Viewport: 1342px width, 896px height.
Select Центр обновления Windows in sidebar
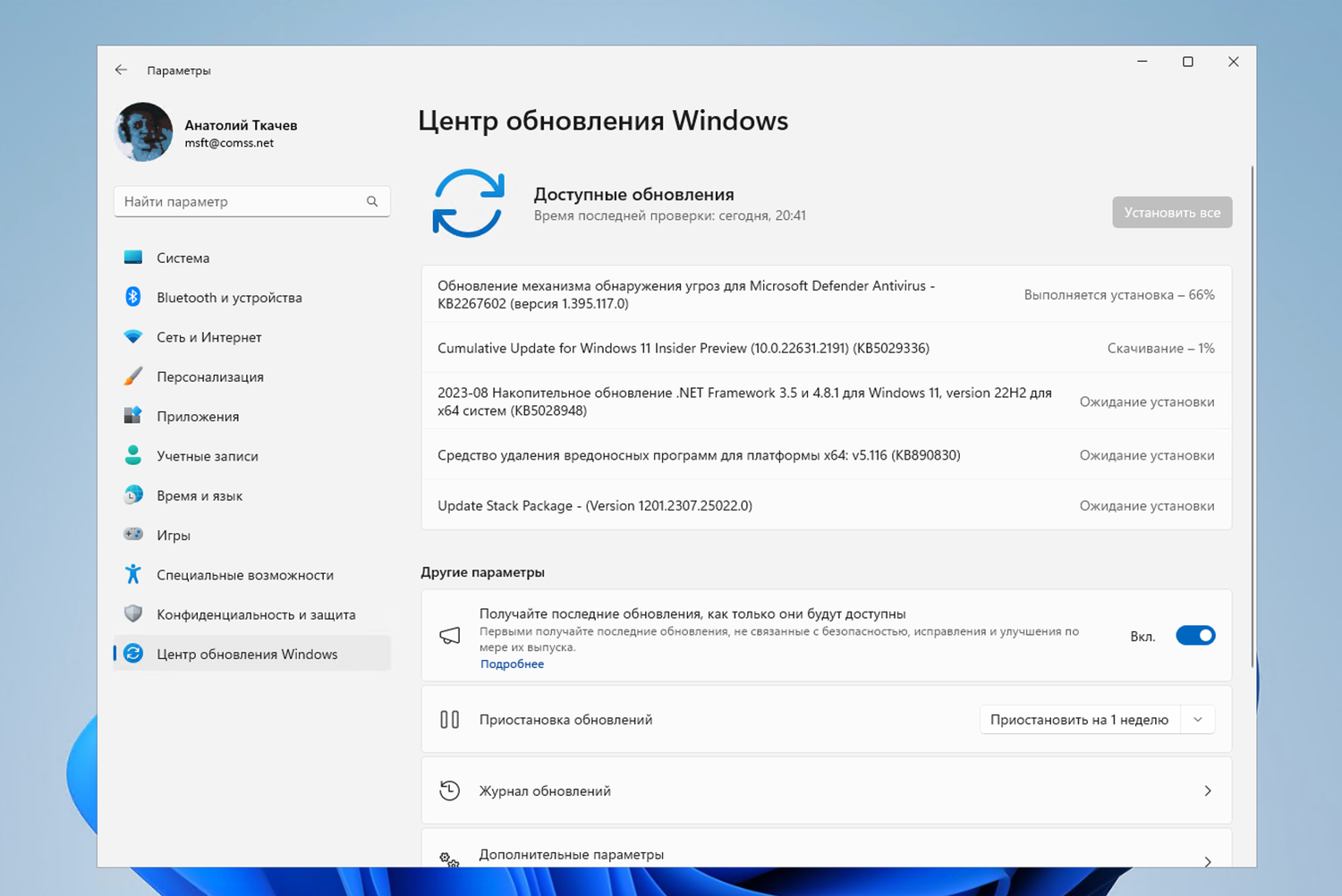click(252, 654)
